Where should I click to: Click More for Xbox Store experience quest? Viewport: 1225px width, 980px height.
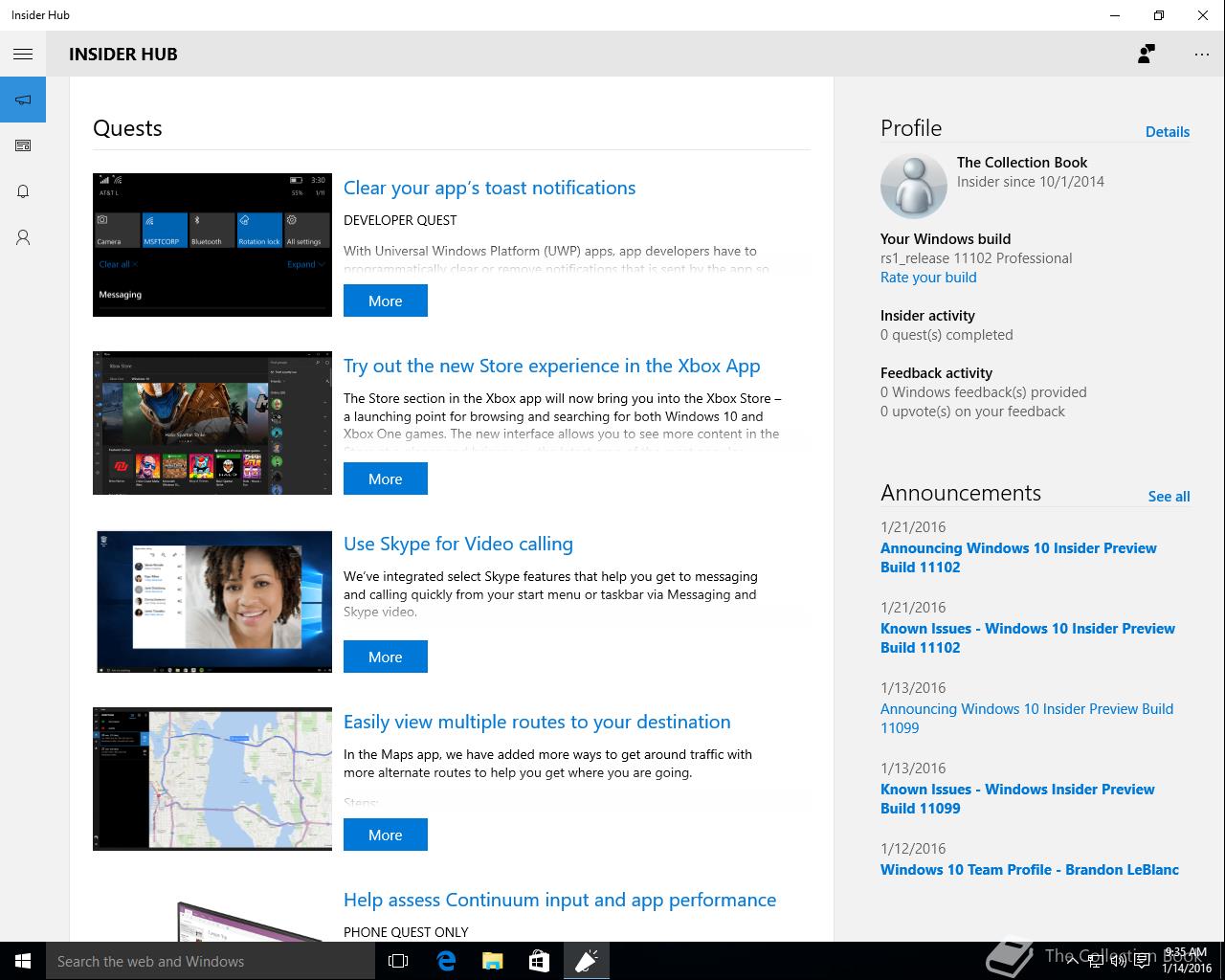coord(386,479)
